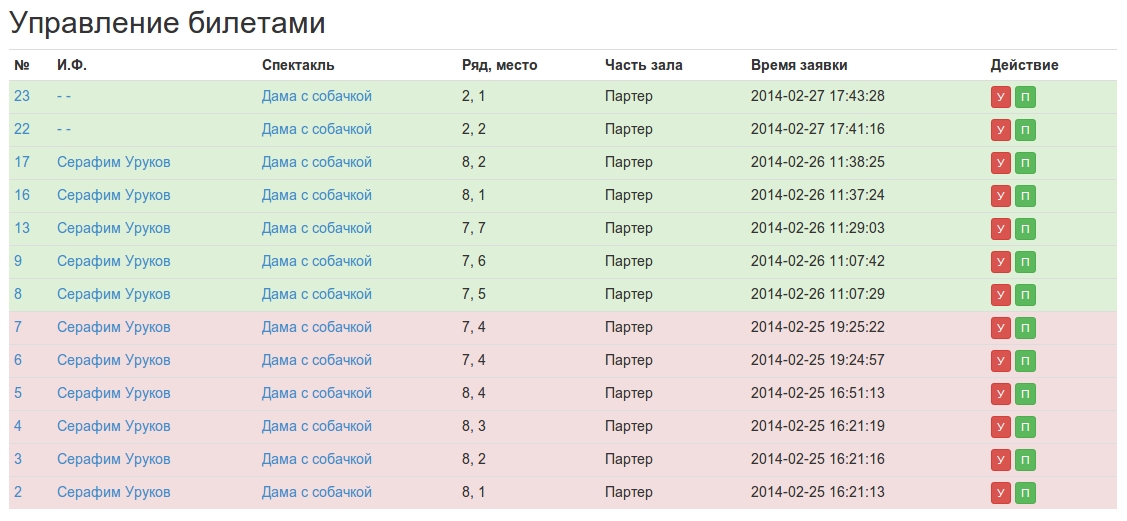
Task: Open Дама с собачкой link in row 2
Action: pyautogui.click(x=317, y=493)
